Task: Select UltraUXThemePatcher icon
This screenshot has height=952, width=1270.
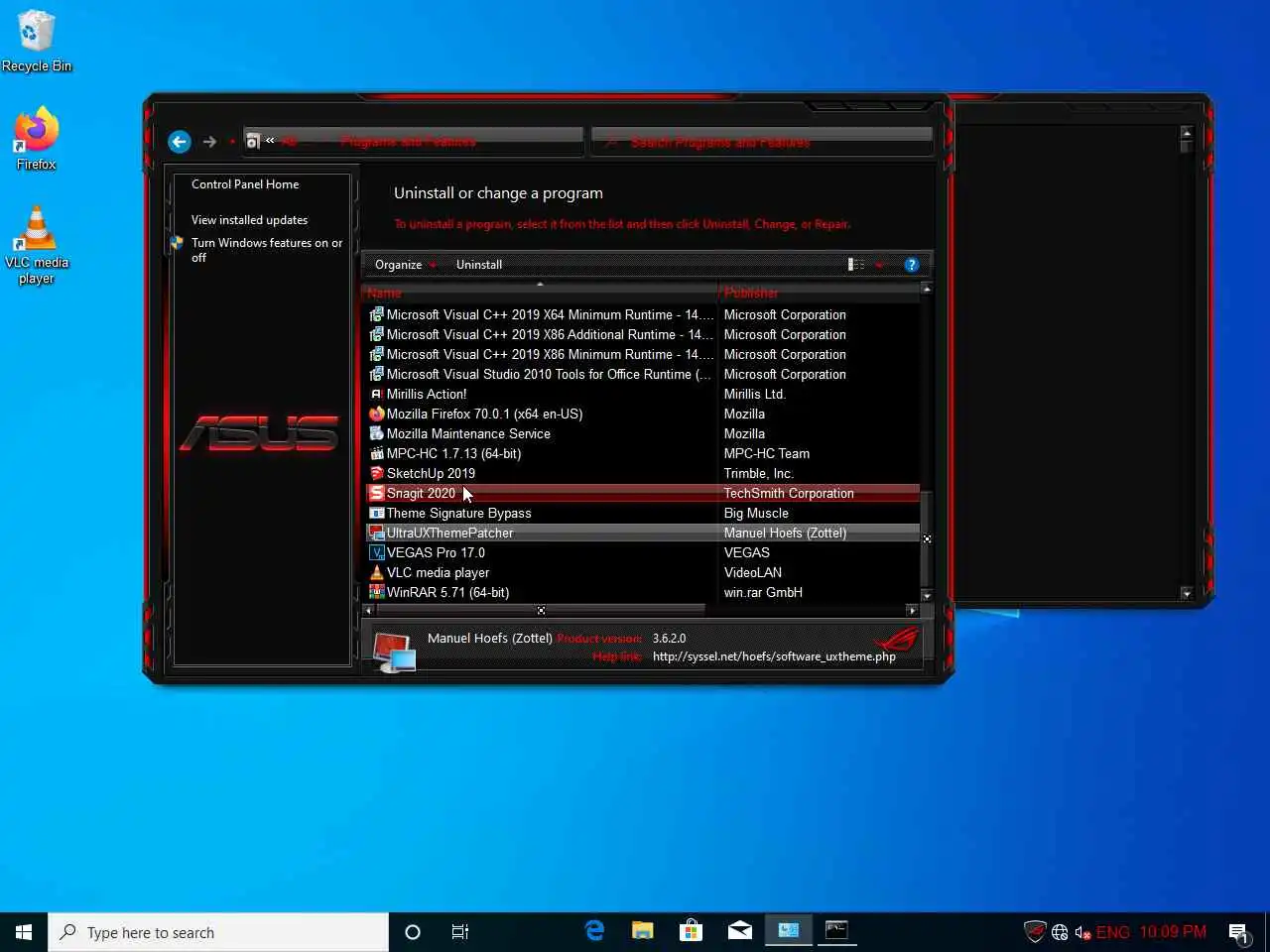Action: tap(376, 533)
